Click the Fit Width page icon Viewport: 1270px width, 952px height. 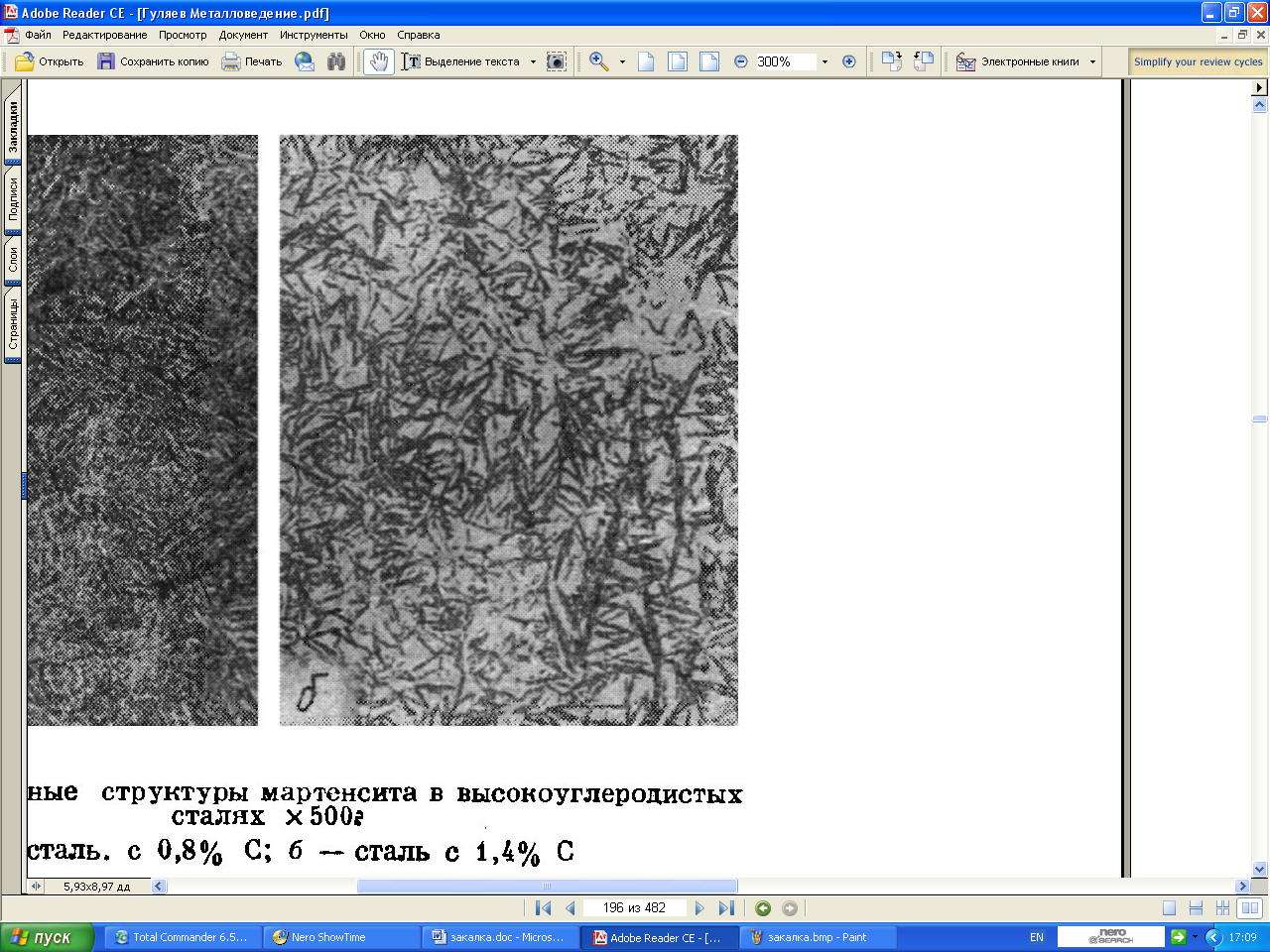[x=709, y=61]
